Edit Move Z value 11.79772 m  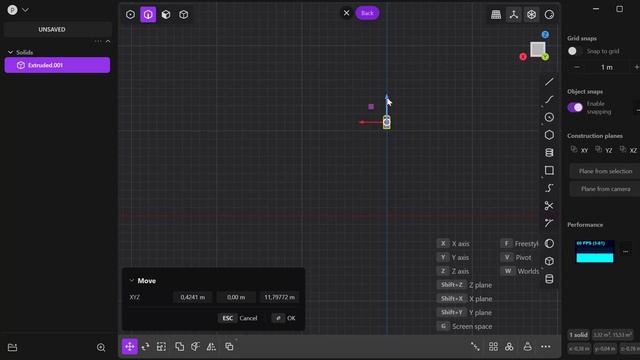pyautogui.click(x=279, y=298)
